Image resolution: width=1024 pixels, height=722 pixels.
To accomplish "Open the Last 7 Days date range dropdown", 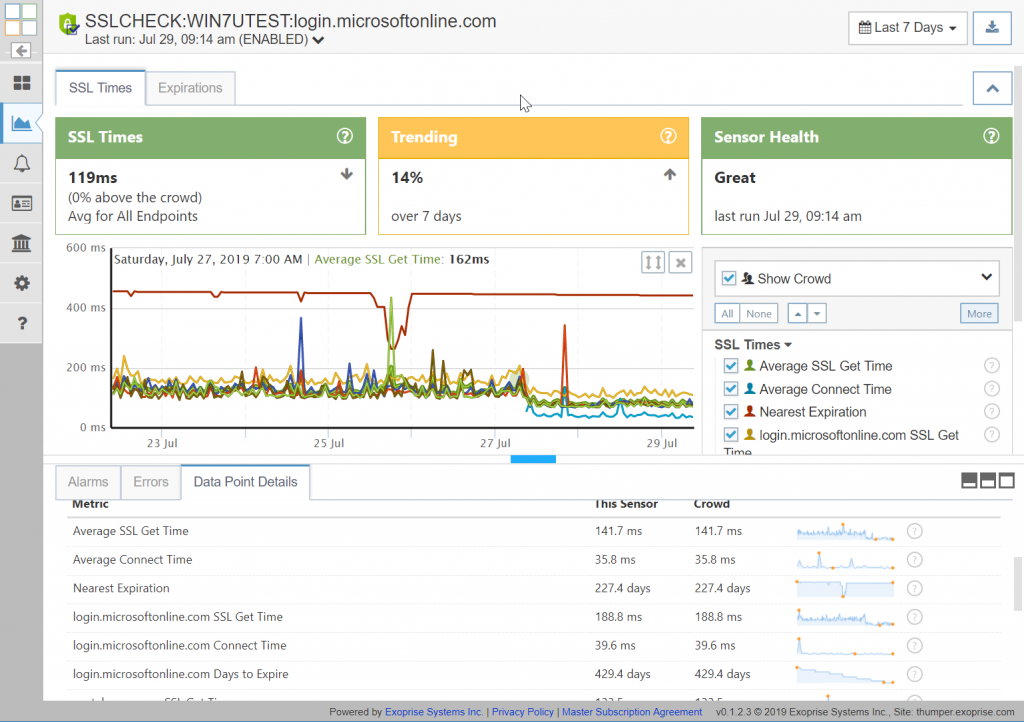I will [x=907, y=27].
